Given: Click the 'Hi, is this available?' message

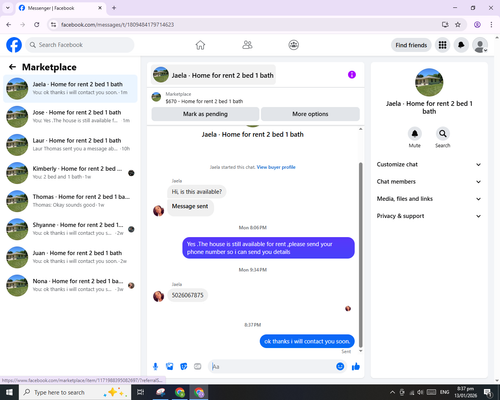Looking at the screenshot, I should (x=197, y=192).
